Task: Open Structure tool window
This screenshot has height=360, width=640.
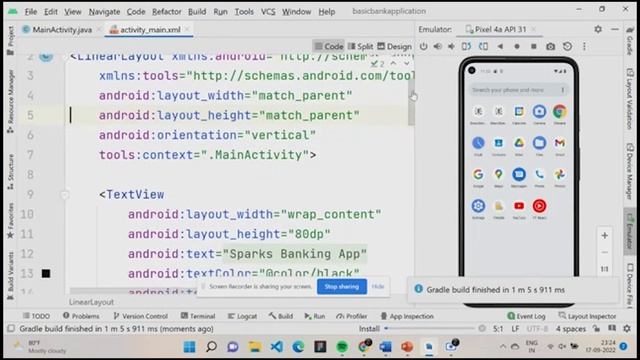Action: (x=11, y=172)
